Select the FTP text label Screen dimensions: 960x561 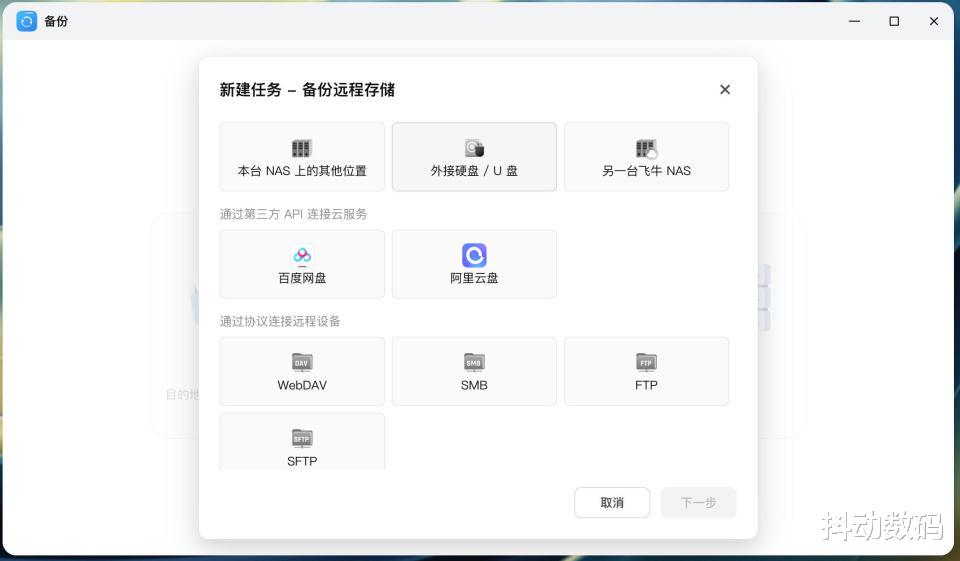click(x=647, y=385)
